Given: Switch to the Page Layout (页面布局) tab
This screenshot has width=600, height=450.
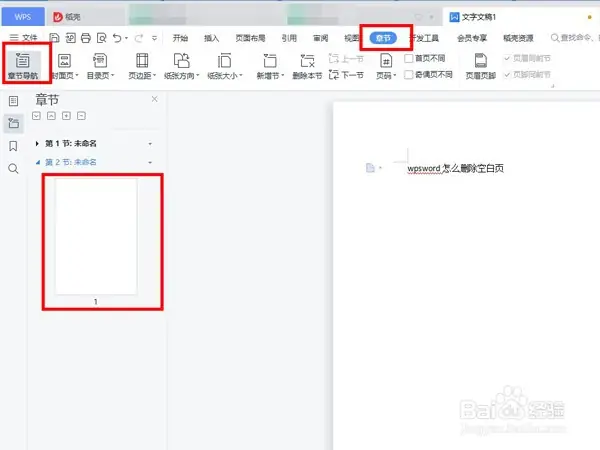Looking at the screenshot, I should tap(250, 38).
